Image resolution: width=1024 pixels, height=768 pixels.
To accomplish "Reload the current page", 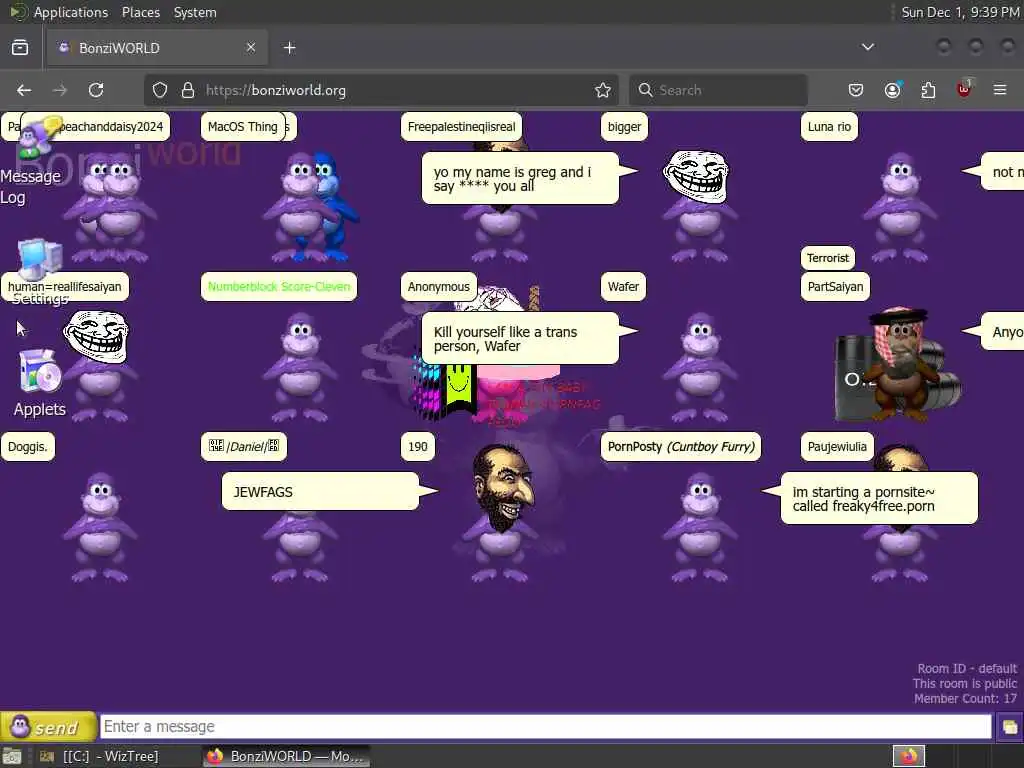I will click(96, 90).
